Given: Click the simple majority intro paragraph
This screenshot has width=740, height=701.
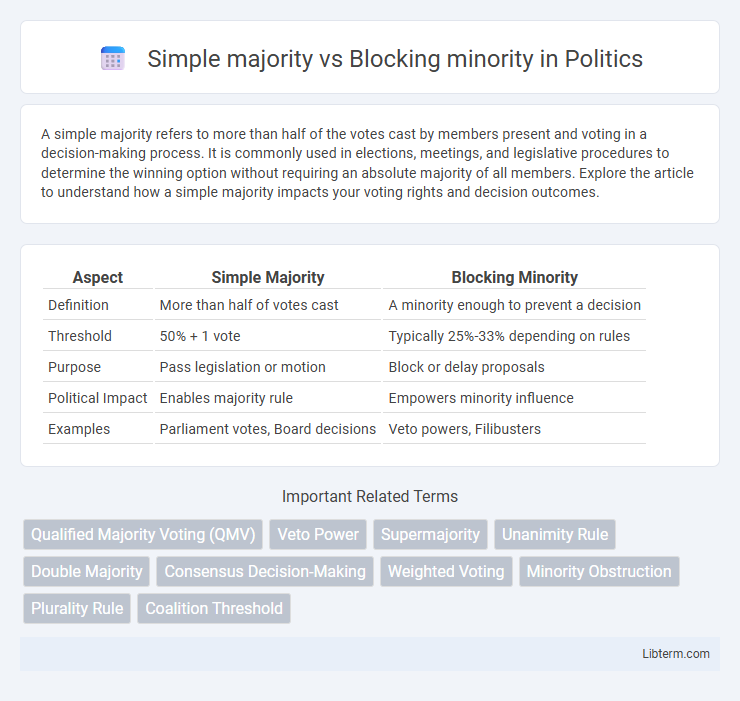Looking at the screenshot, I should 367,163.
